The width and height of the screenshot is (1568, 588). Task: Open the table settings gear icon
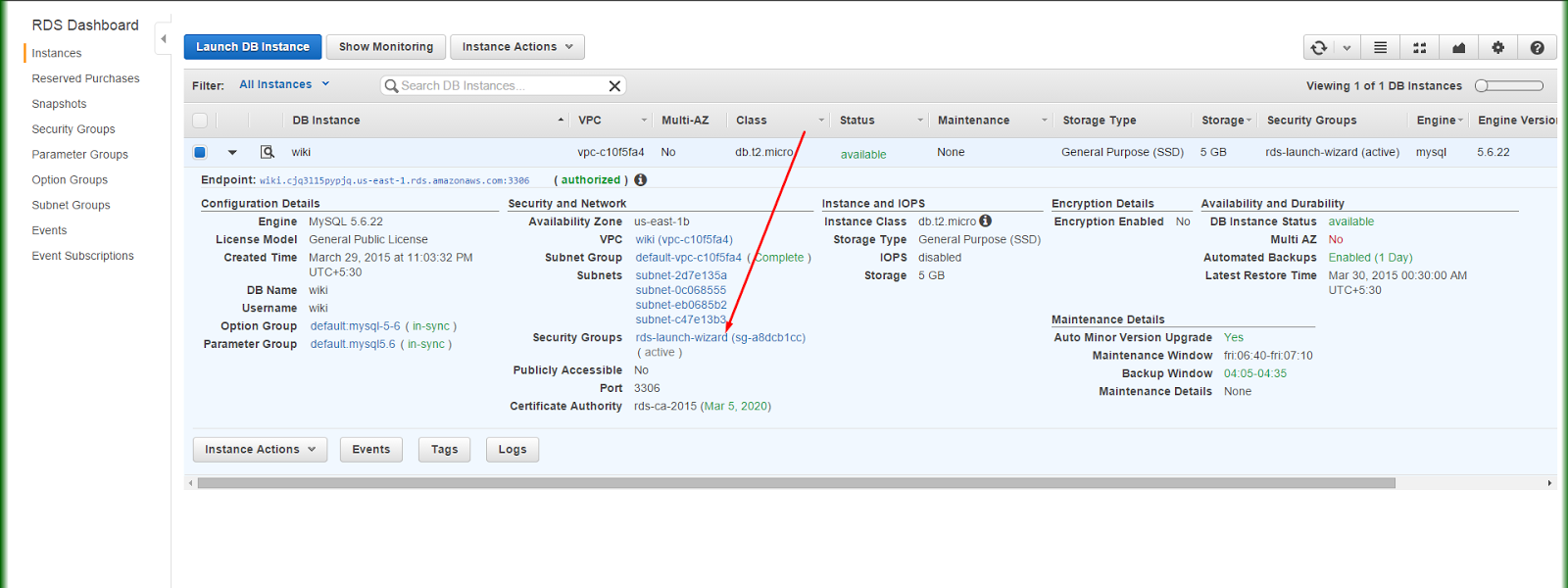[1497, 47]
